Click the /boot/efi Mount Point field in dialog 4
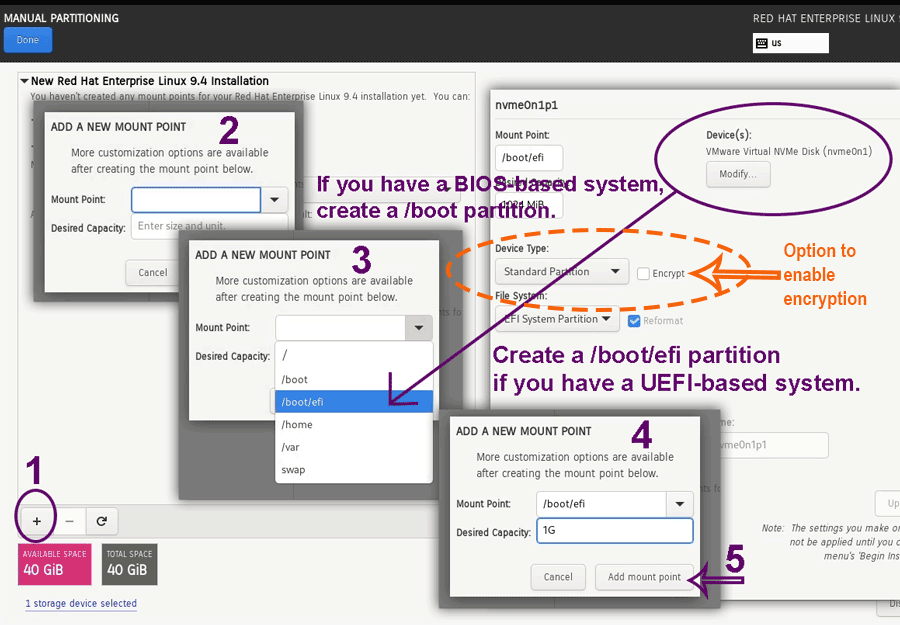The width and height of the screenshot is (900, 625). [x=601, y=504]
